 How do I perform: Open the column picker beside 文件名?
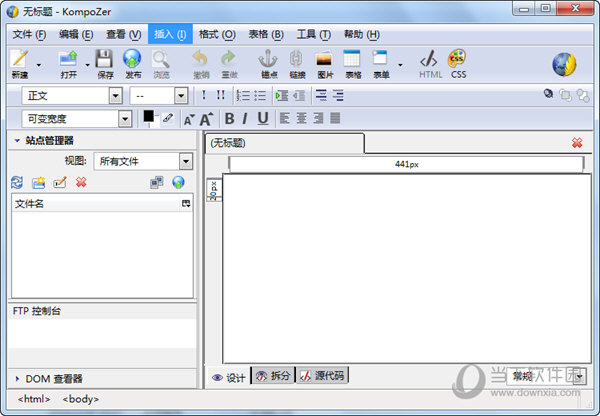point(186,204)
